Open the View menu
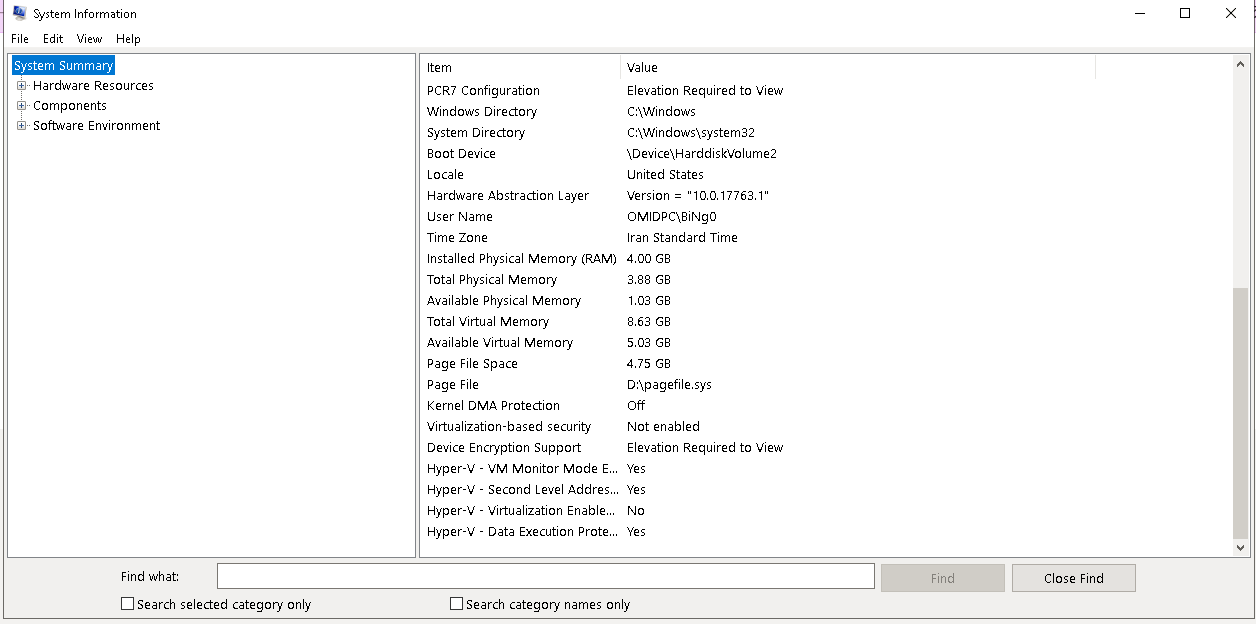This screenshot has height=624, width=1256. [x=90, y=39]
